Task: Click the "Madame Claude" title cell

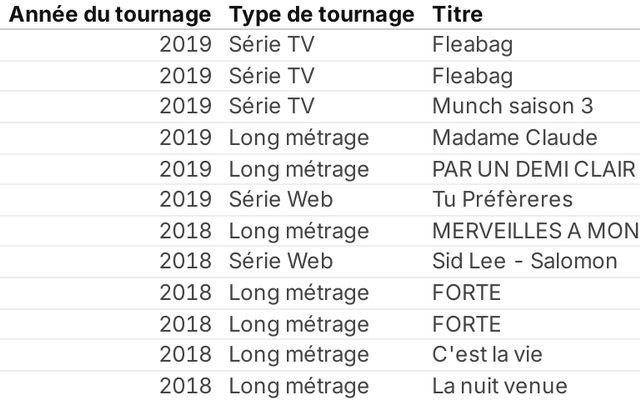Action: coord(514,137)
